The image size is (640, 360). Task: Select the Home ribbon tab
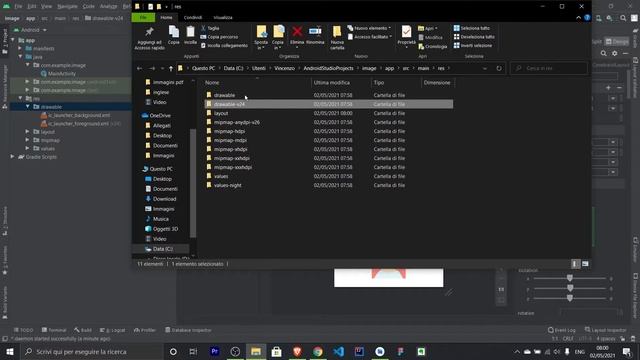166,18
